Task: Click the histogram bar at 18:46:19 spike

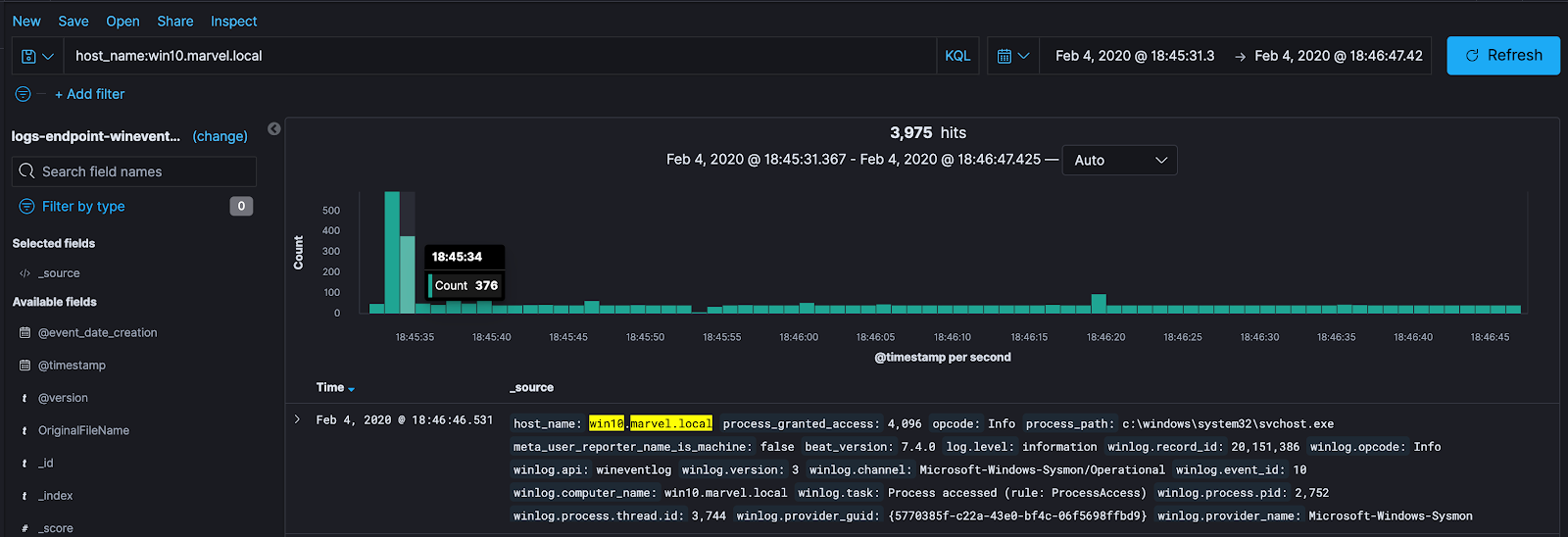Action: pos(1099,304)
